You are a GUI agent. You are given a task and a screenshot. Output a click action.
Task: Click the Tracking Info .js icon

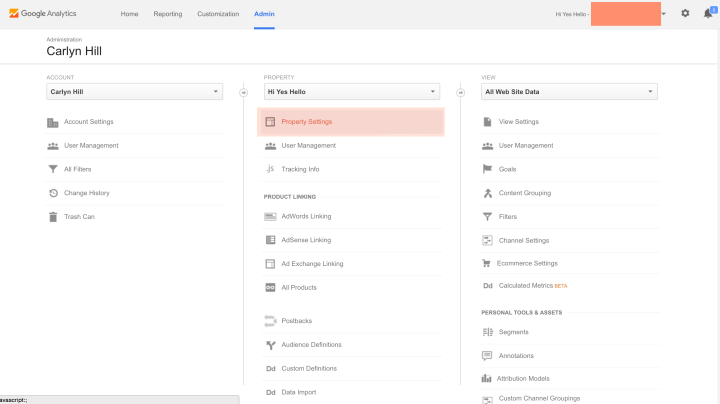(x=270, y=169)
